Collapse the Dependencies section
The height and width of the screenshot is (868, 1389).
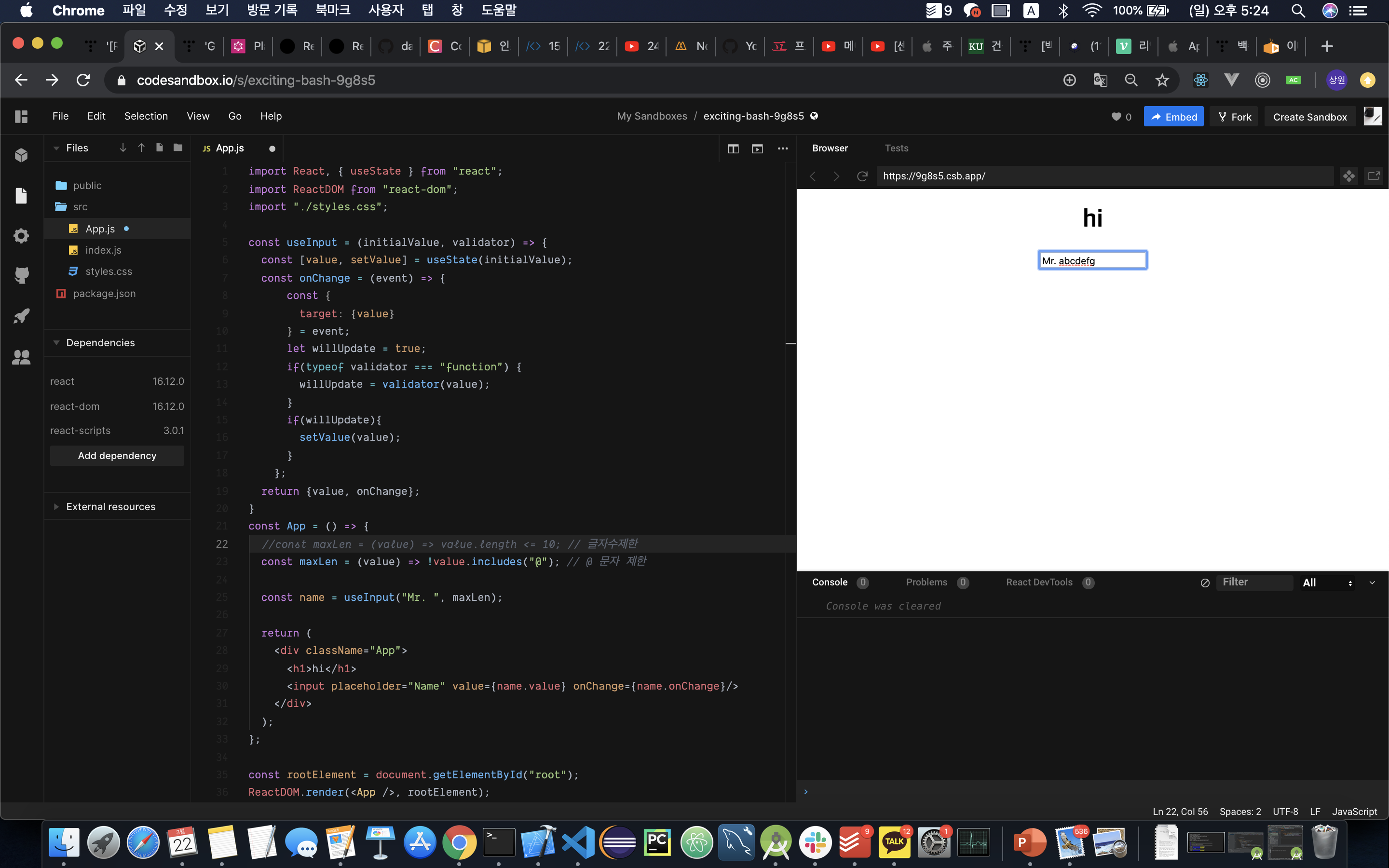tap(56, 343)
